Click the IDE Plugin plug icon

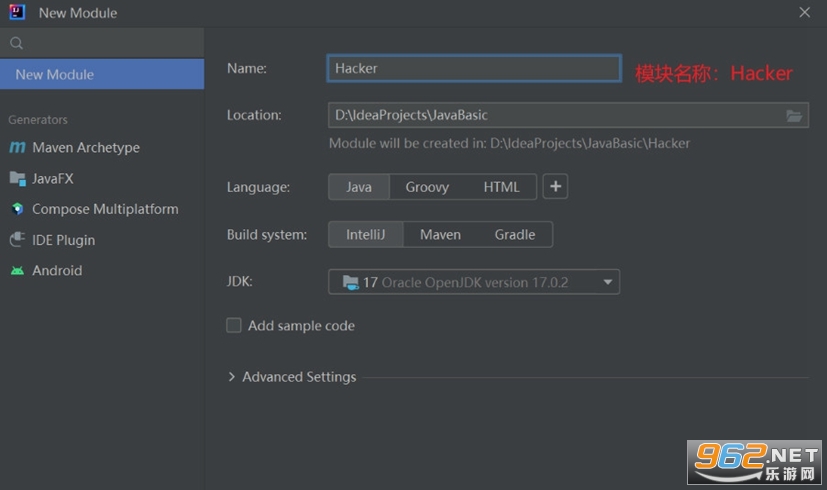[17, 240]
